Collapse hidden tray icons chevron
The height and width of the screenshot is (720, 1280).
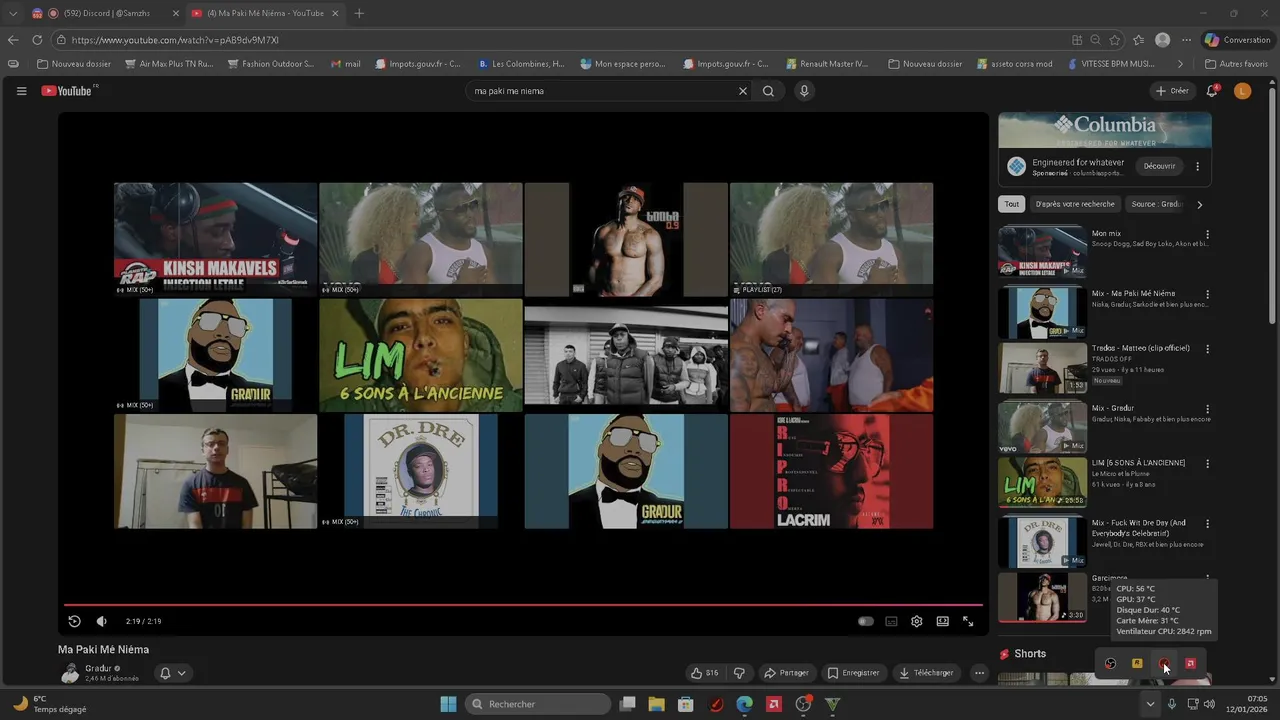point(1150,704)
